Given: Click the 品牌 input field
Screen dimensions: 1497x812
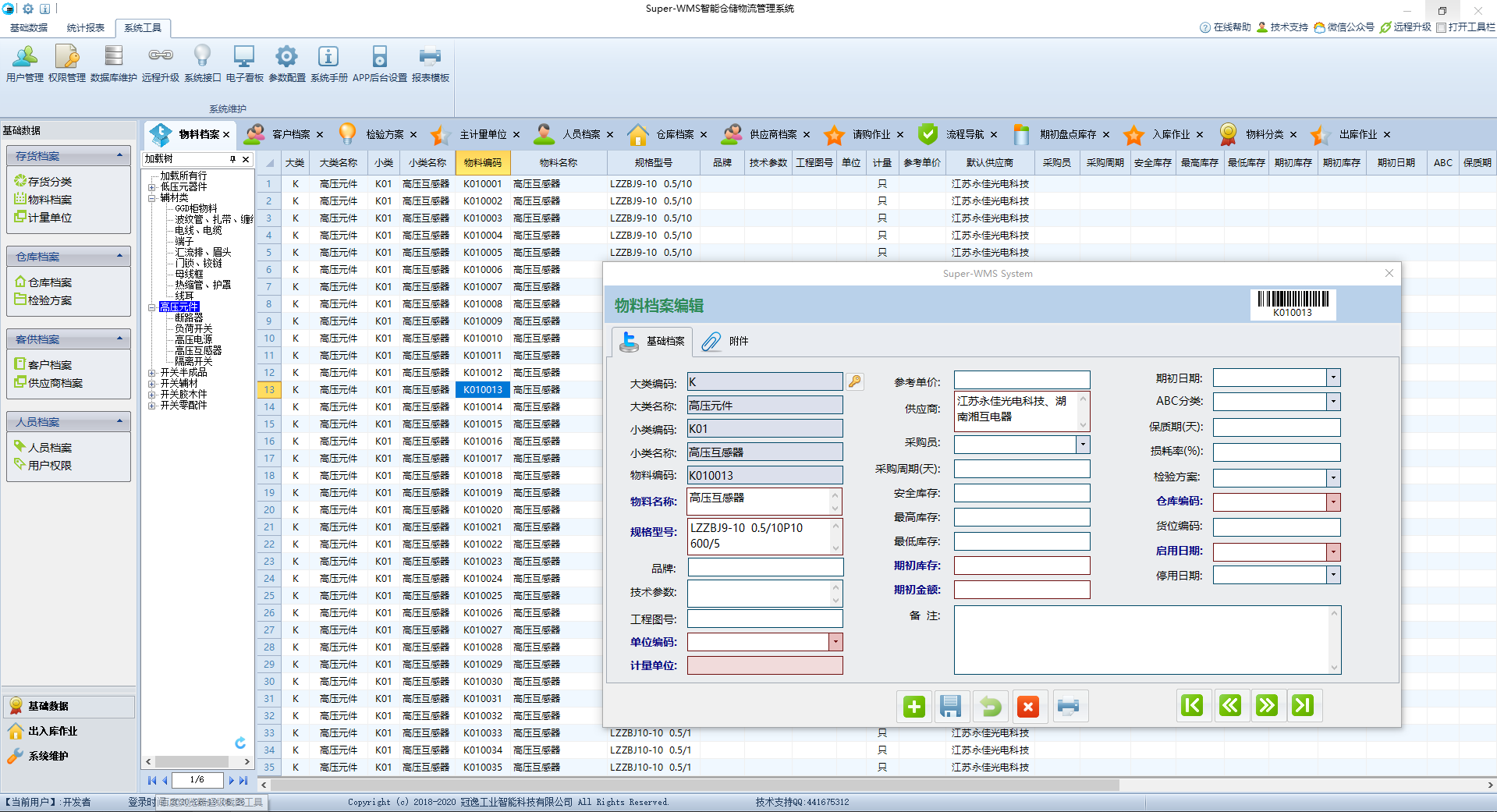Looking at the screenshot, I should 765,568.
